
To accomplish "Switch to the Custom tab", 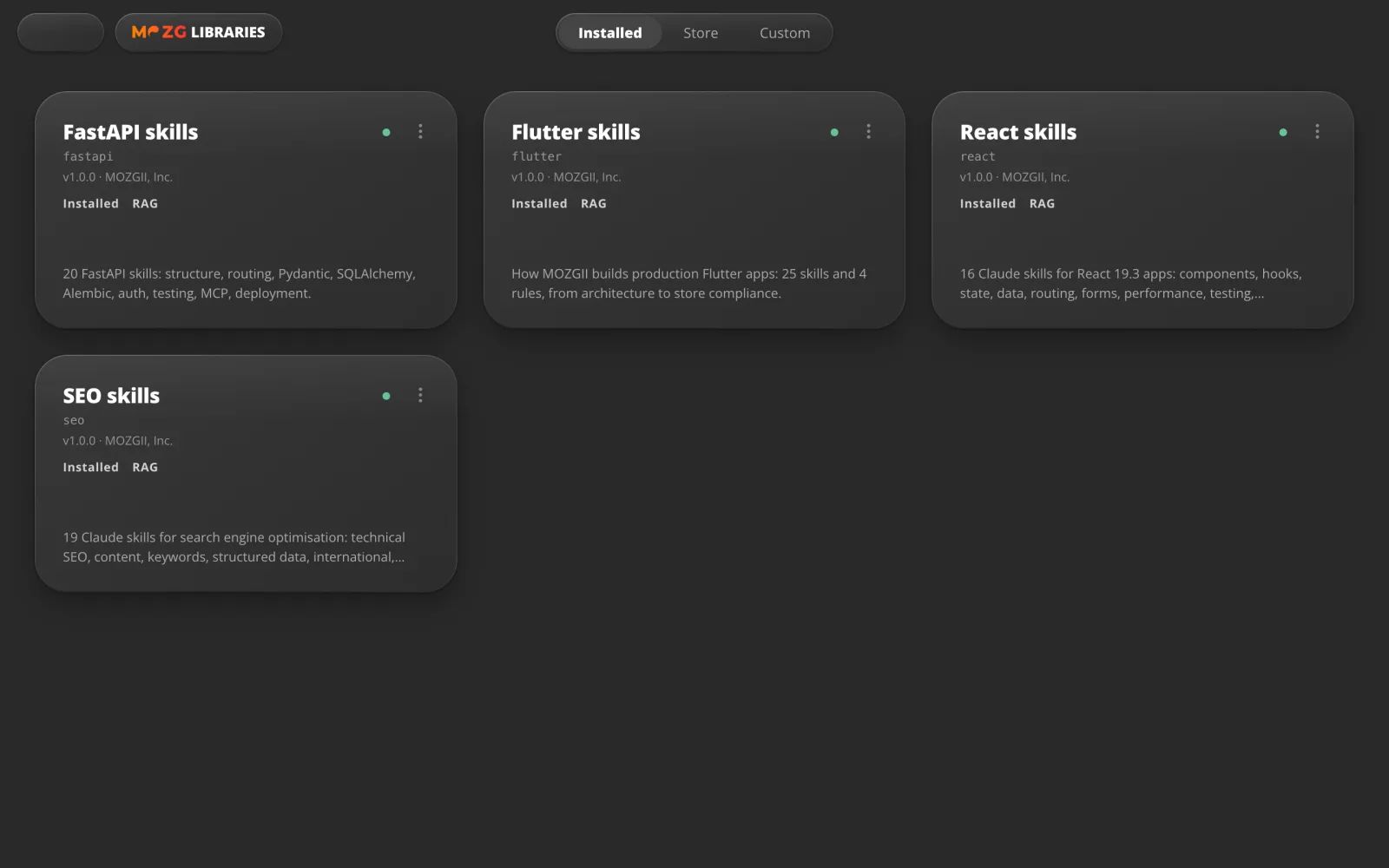I will pyautogui.click(x=785, y=33).
